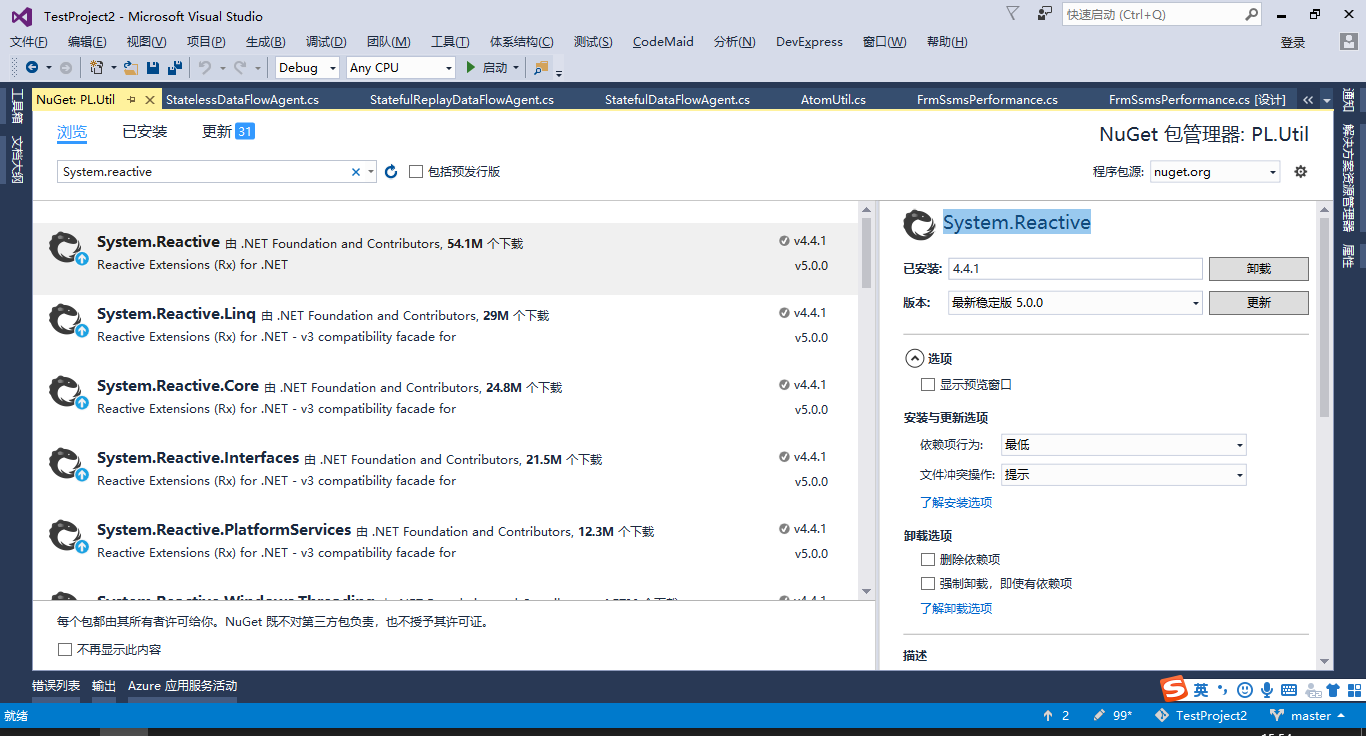This screenshot has width=1366, height=736.
Task: Click the Sogou voice input microphone
Action: tap(1267, 690)
